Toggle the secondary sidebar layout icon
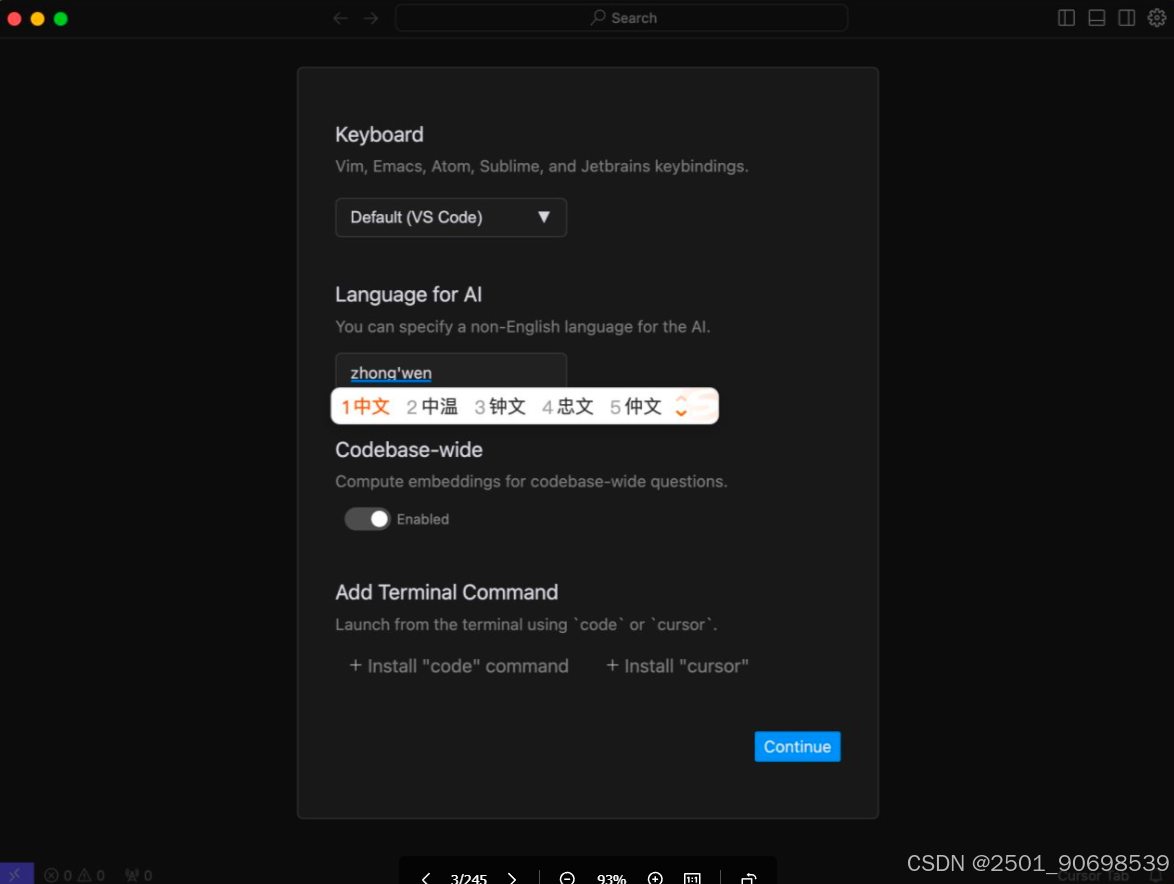The width and height of the screenshot is (1174, 884). point(1126,17)
